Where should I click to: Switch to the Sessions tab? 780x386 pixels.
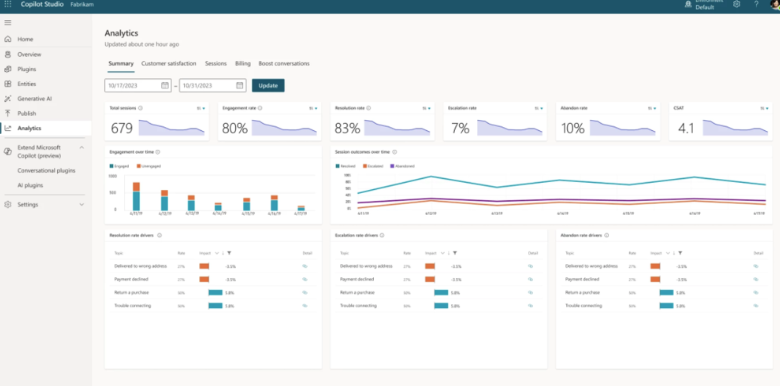pos(216,64)
